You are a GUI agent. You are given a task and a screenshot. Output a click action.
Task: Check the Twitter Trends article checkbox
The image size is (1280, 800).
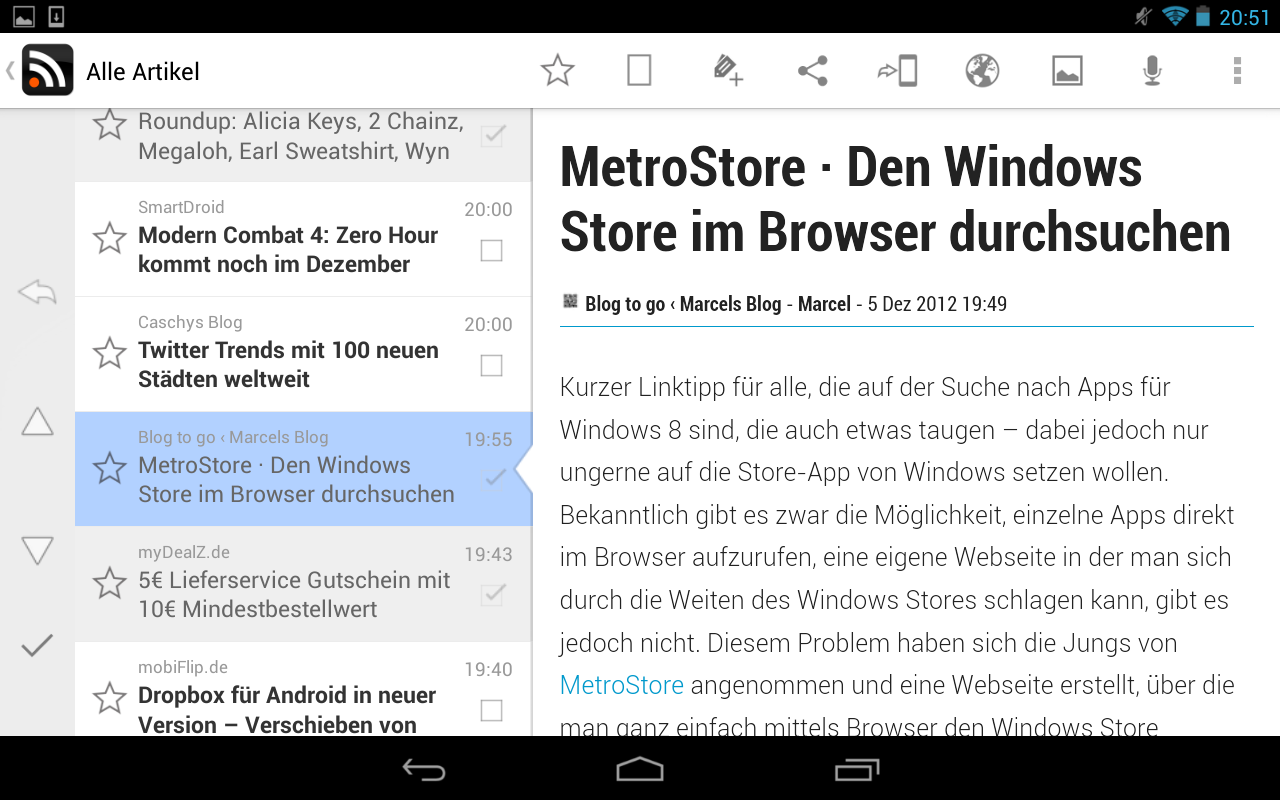pyautogui.click(x=491, y=366)
